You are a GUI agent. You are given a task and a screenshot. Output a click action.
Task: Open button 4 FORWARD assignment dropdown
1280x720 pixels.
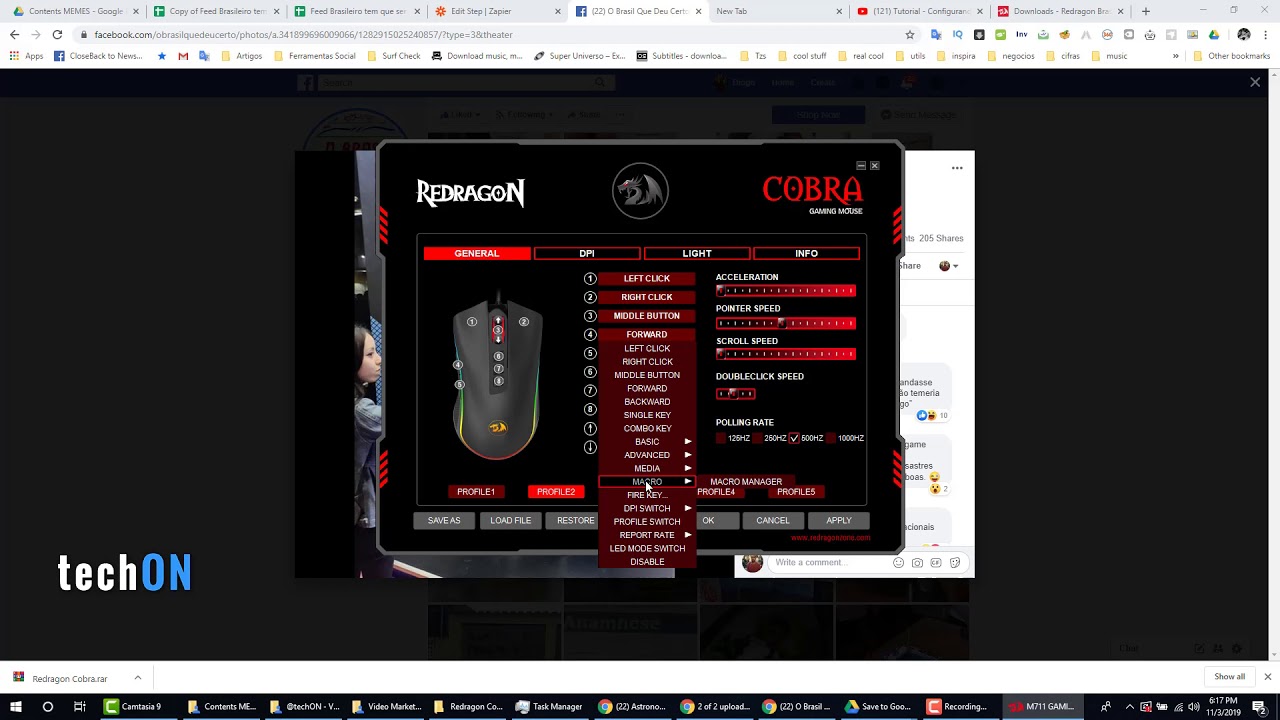coord(647,334)
